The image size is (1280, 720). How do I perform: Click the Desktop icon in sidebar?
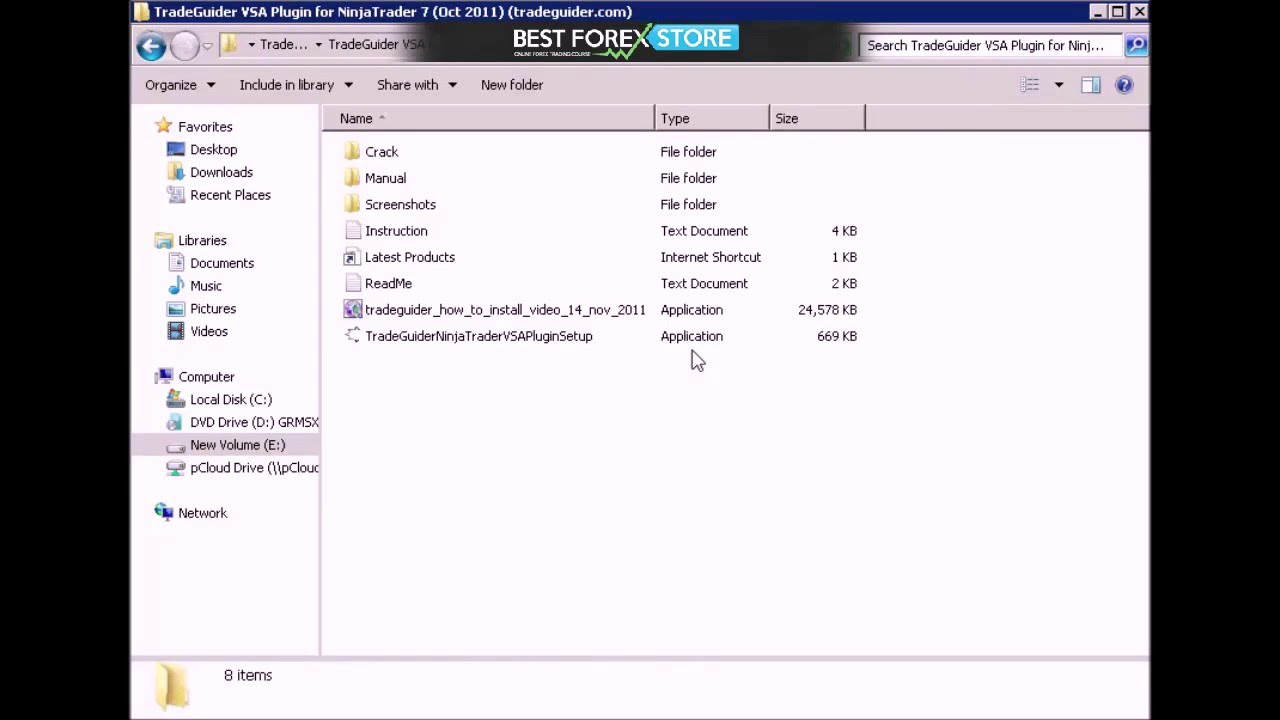tap(176, 150)
